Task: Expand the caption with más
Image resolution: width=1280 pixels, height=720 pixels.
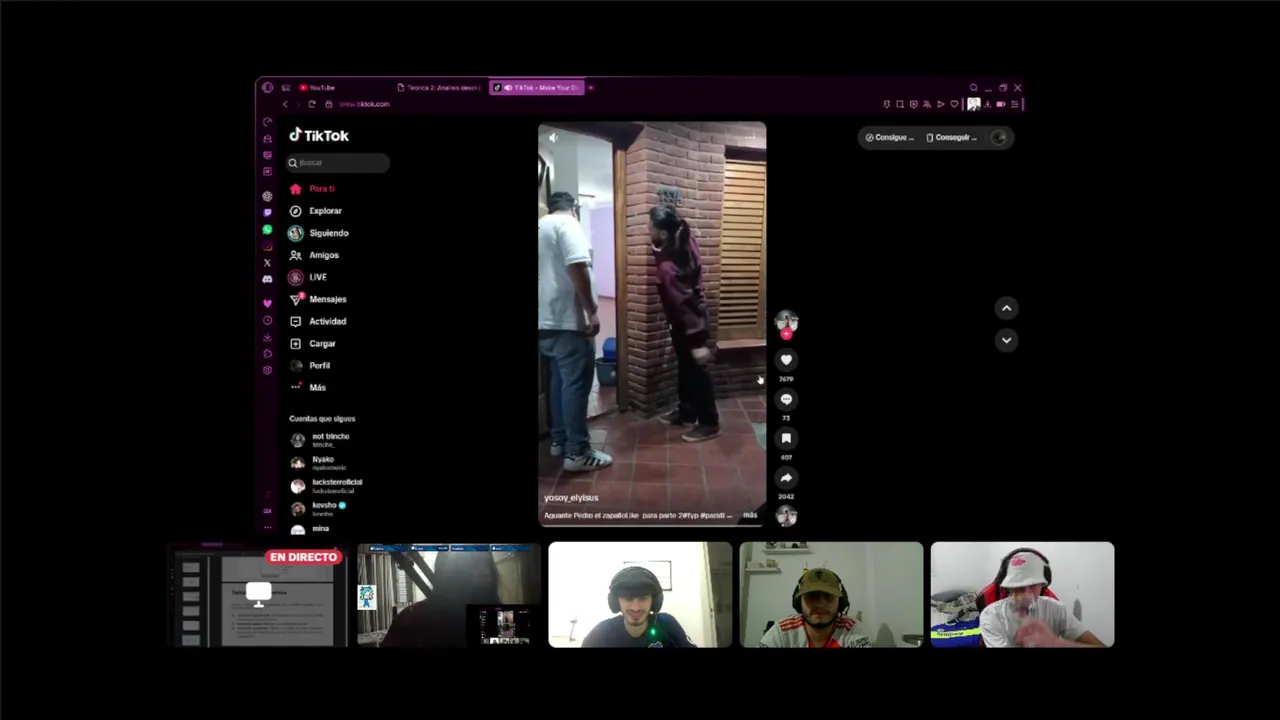Action: point(750,515)
